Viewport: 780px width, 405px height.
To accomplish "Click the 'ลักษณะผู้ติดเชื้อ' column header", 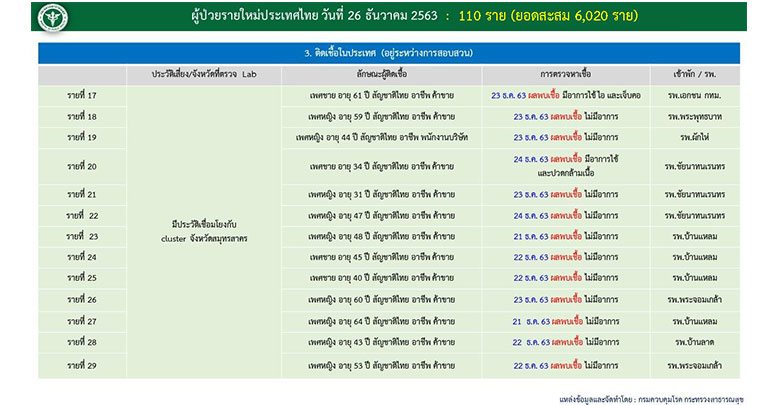I will click(380, 75).
